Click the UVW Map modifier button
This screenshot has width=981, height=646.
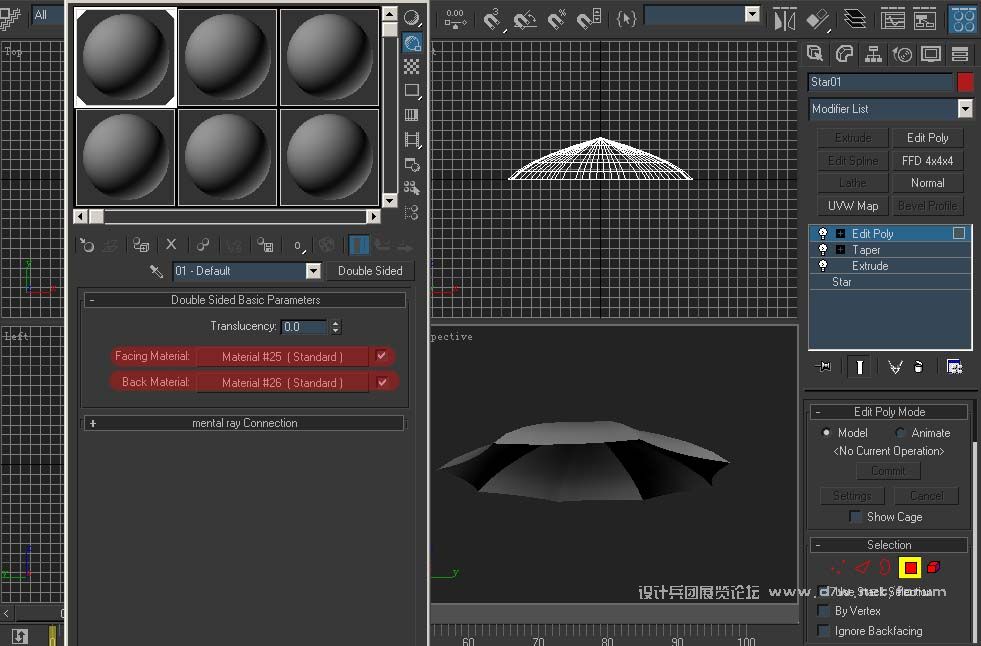(x=853, y=206)
